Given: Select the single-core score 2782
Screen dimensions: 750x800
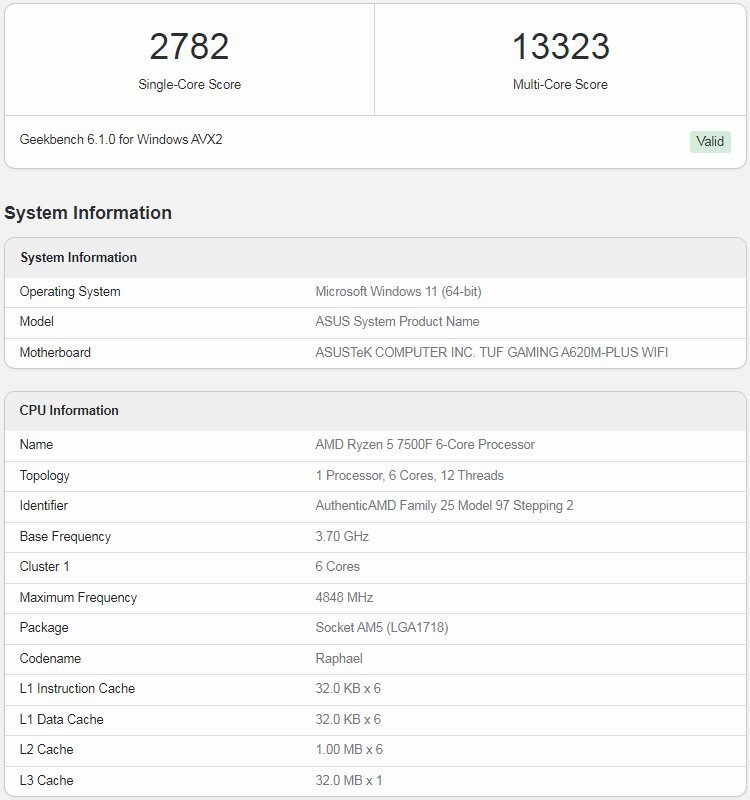Looking at the screenshot, I should pos(189,46).
